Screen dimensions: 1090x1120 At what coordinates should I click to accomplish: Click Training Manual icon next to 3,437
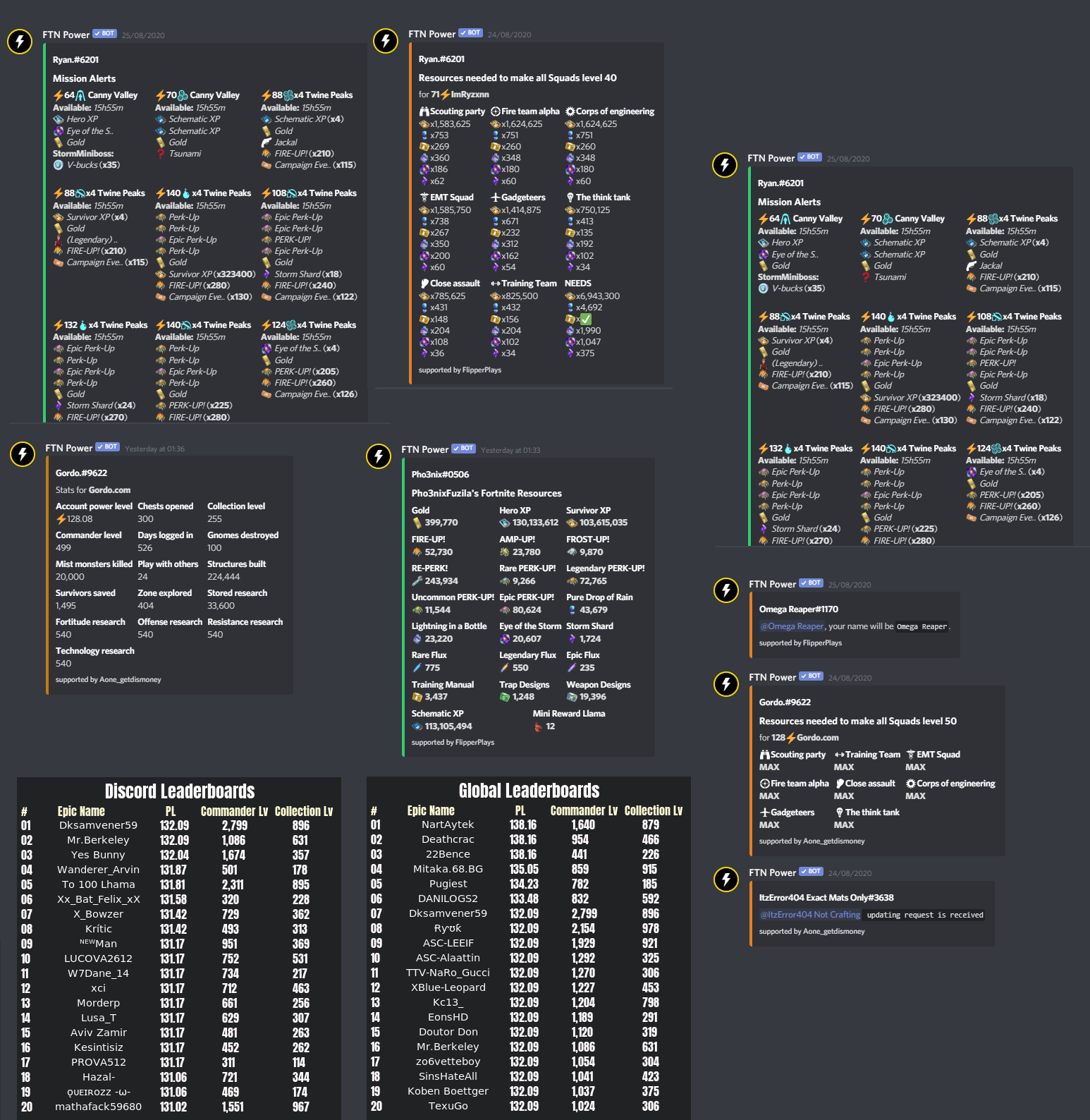(x=417, y=697)
